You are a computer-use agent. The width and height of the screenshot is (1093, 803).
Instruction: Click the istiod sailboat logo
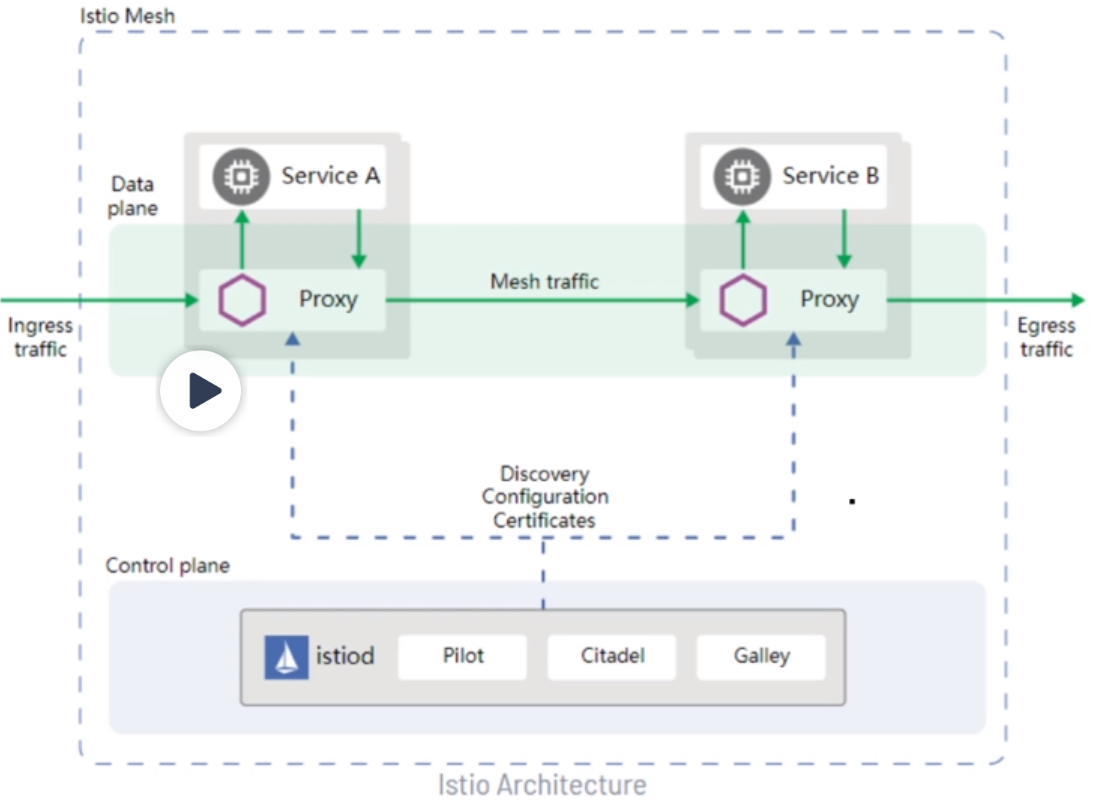click(x=286, y=657)
